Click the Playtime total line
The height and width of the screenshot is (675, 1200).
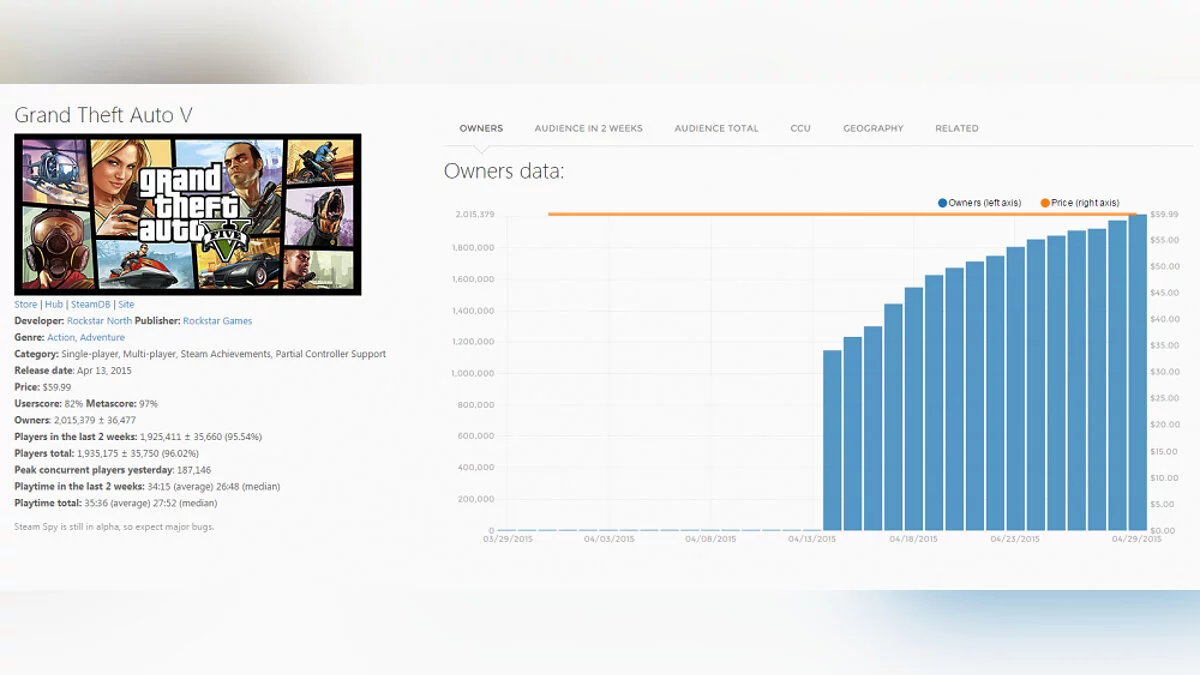[118, 503]
